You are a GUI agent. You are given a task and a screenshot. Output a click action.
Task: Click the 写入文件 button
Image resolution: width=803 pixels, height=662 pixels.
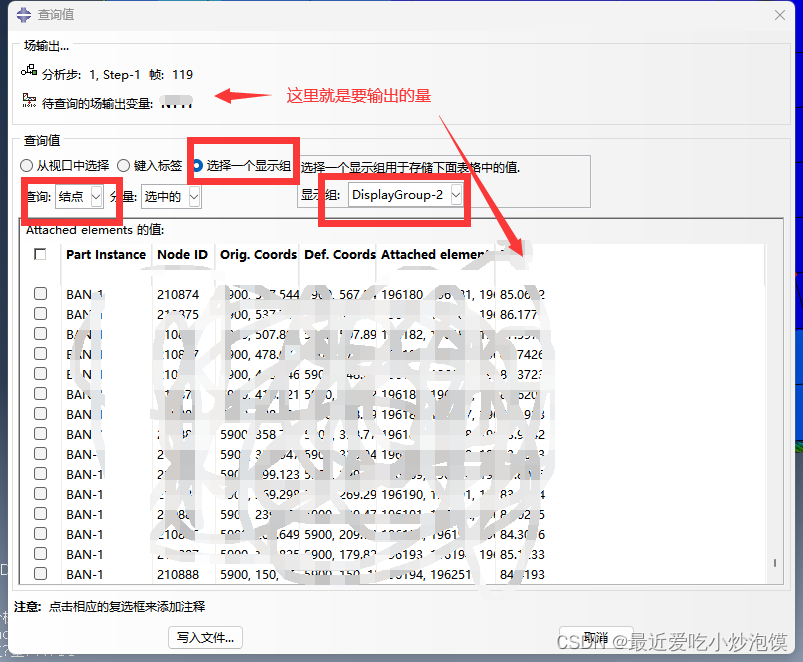click(x=205, y=637)
